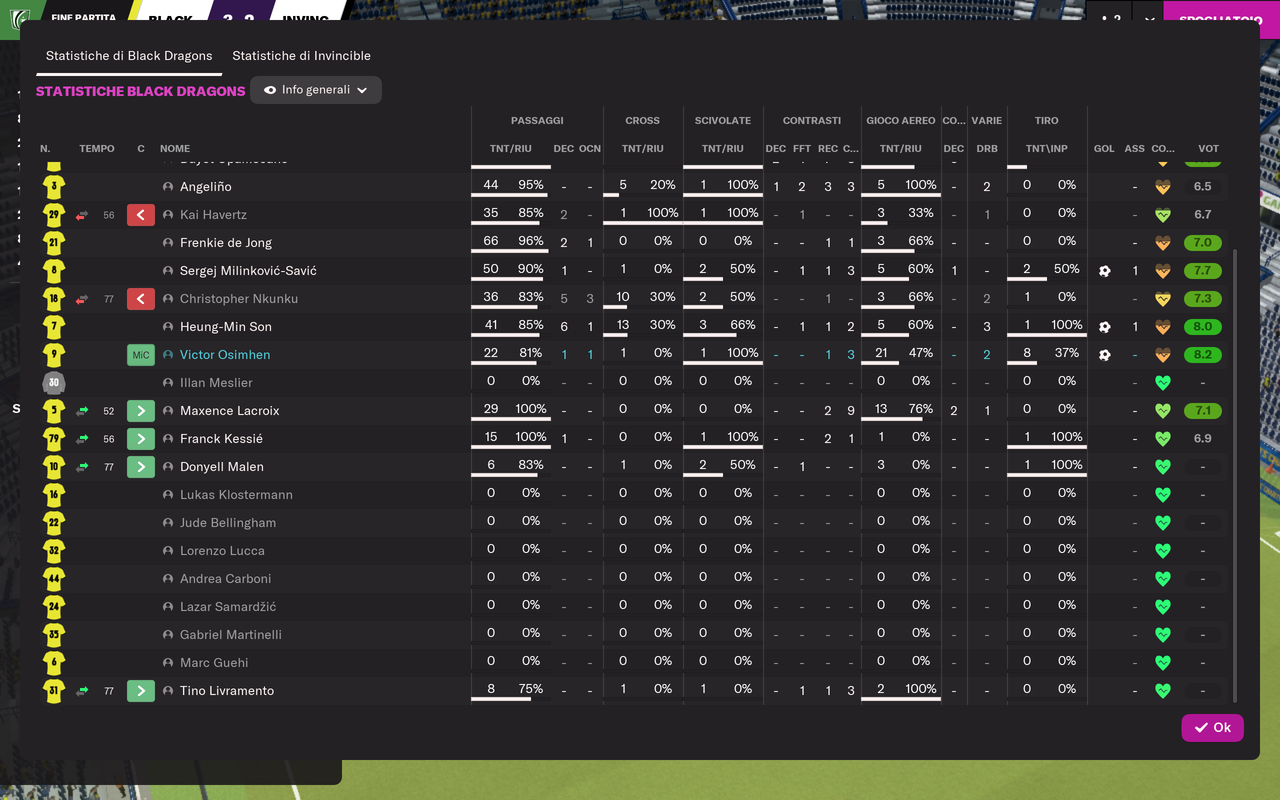Open Heung-Min Son player profile
This screenshot has height=800, width=1280.
pyautogui.click(x=226, y=327)
